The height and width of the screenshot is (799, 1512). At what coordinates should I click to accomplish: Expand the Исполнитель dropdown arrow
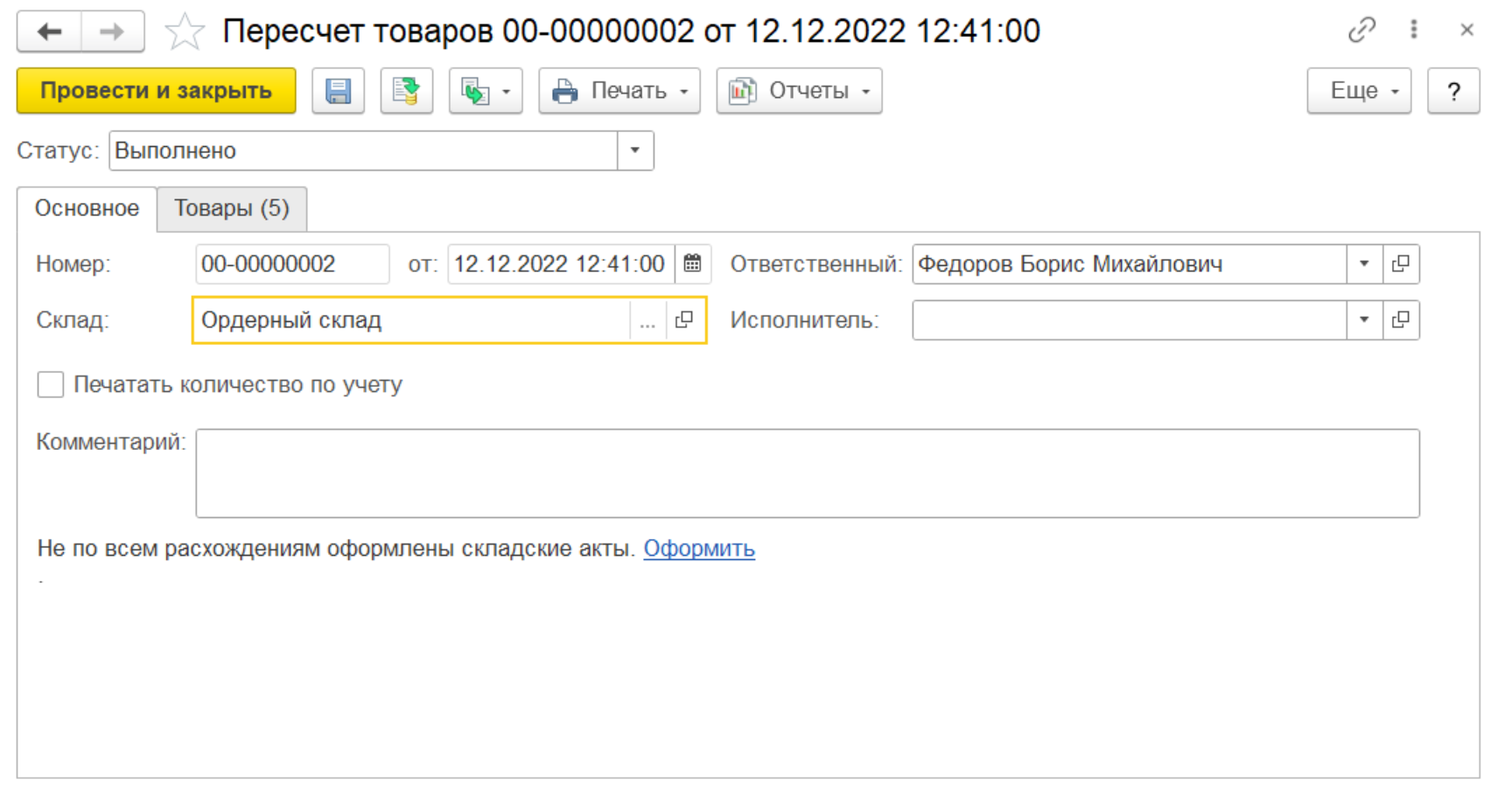click(x=1364, y=320)
